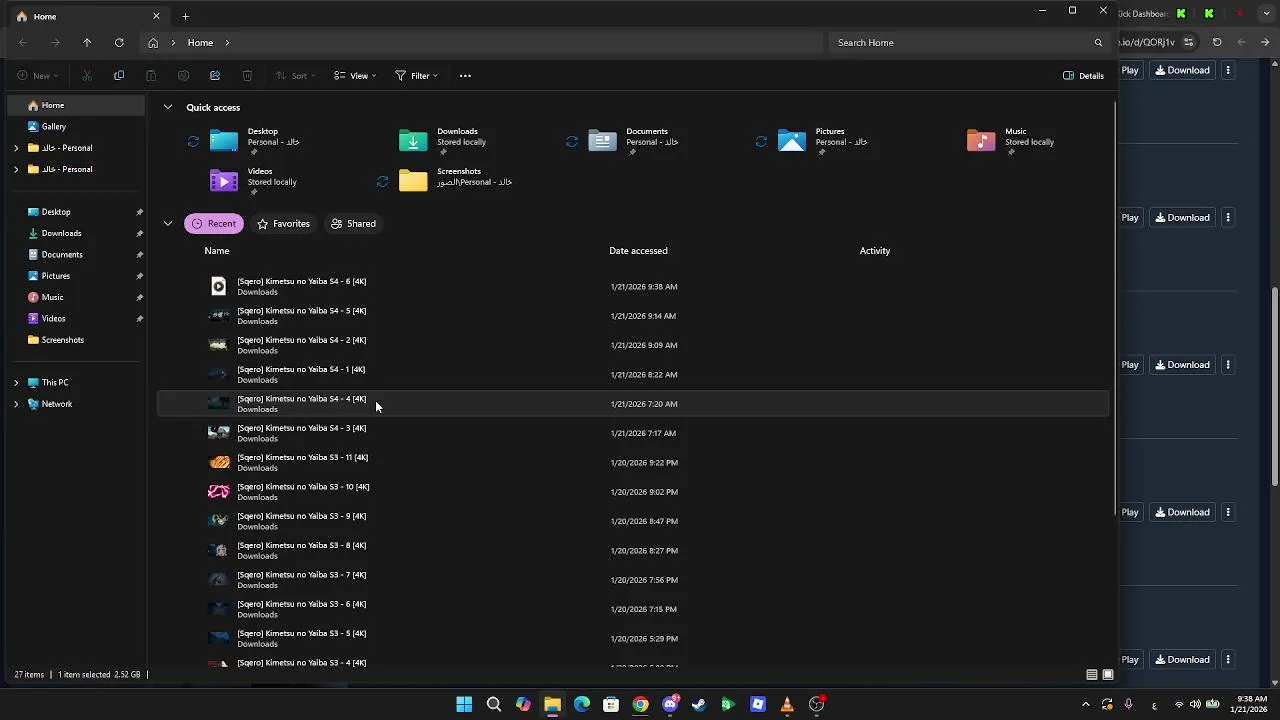Open site settings icon in browser address bar
This screenshot has height=720, width=1280.
pyautogui.click(x=1189, y=42)
